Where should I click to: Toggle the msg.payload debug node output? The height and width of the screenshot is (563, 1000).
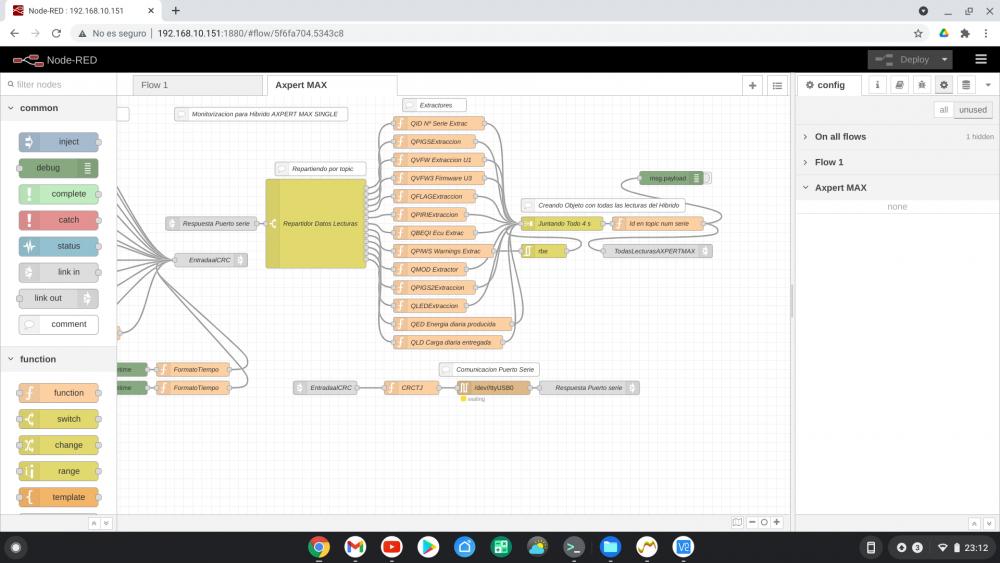pos(708,178)
